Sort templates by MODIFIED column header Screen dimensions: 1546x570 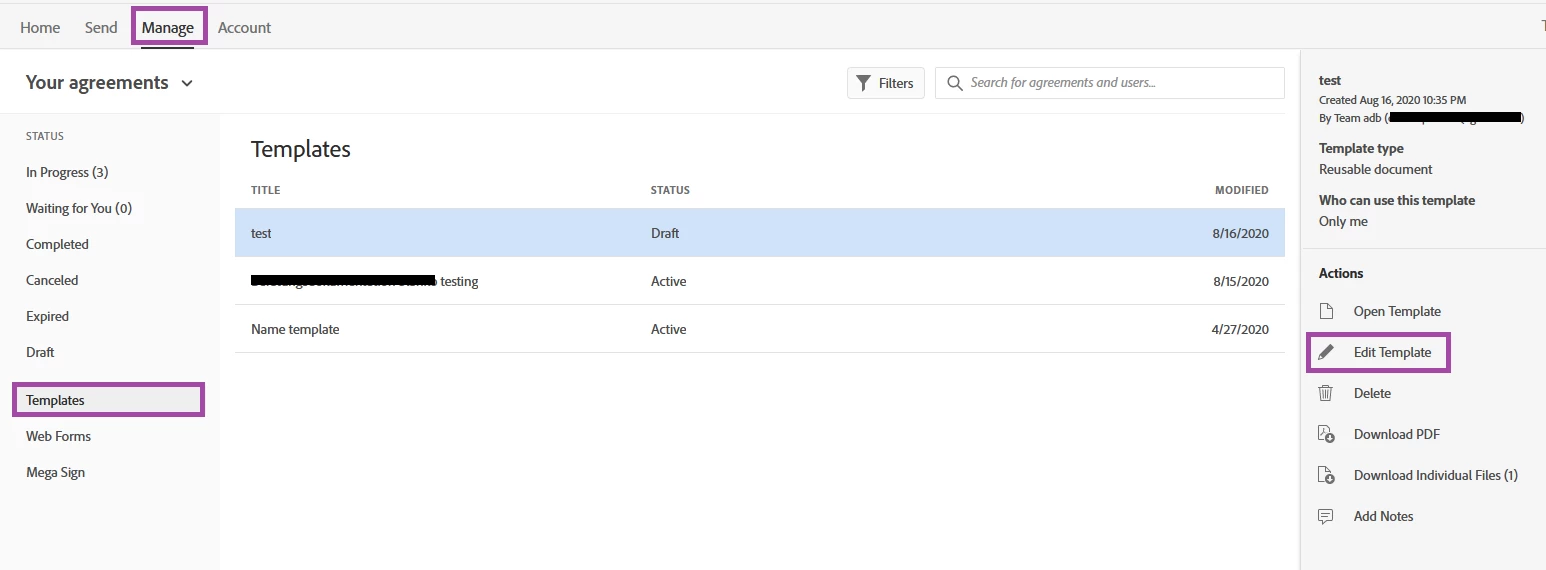point(1242,190)
